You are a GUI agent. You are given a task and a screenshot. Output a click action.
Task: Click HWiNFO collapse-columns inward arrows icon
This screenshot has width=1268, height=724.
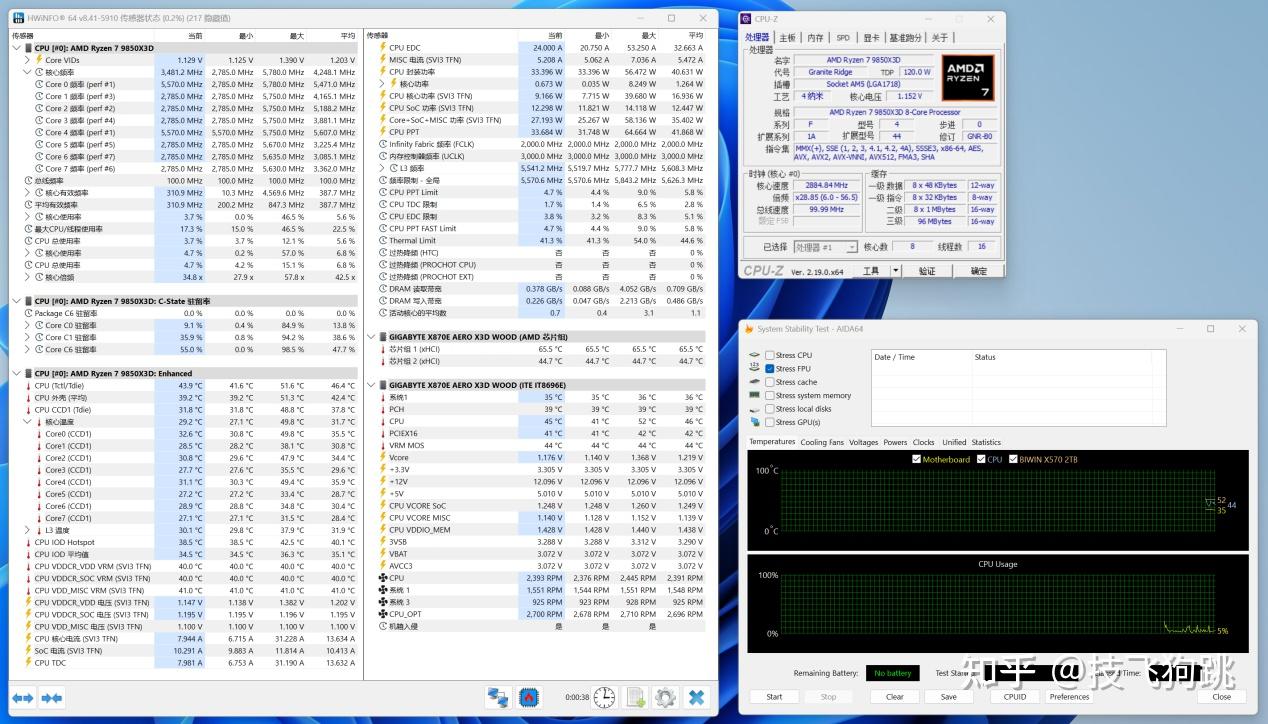point(52,698)
